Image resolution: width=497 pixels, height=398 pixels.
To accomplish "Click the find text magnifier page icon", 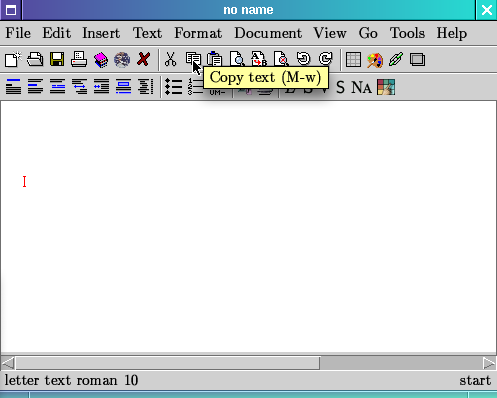I will pos(237,59).
